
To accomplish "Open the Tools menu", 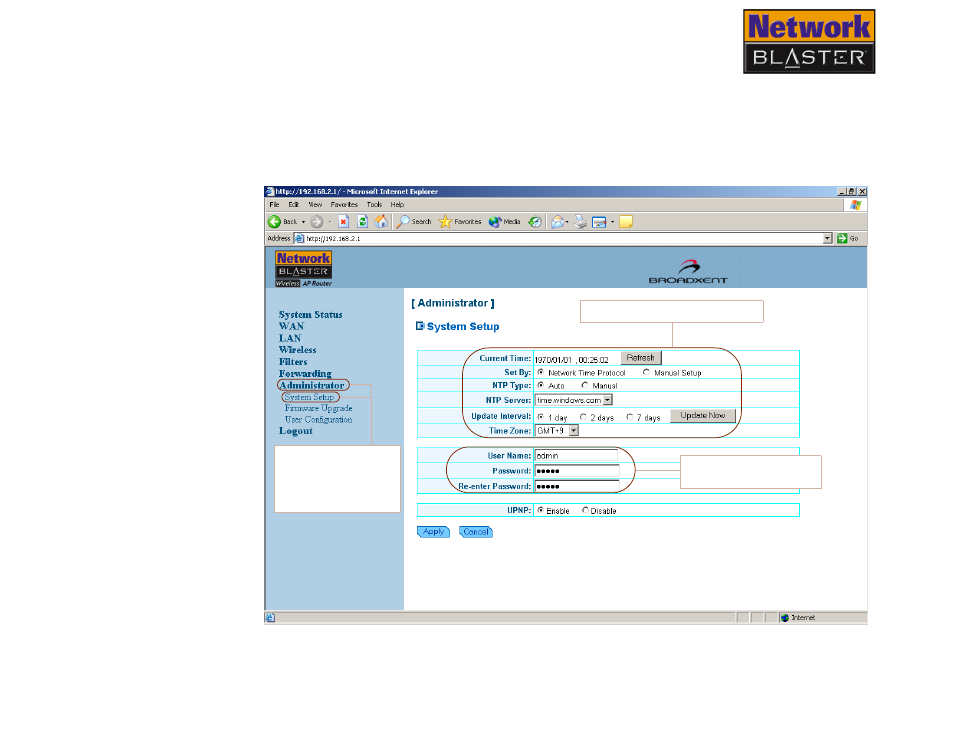I will (x=374, y=205).
